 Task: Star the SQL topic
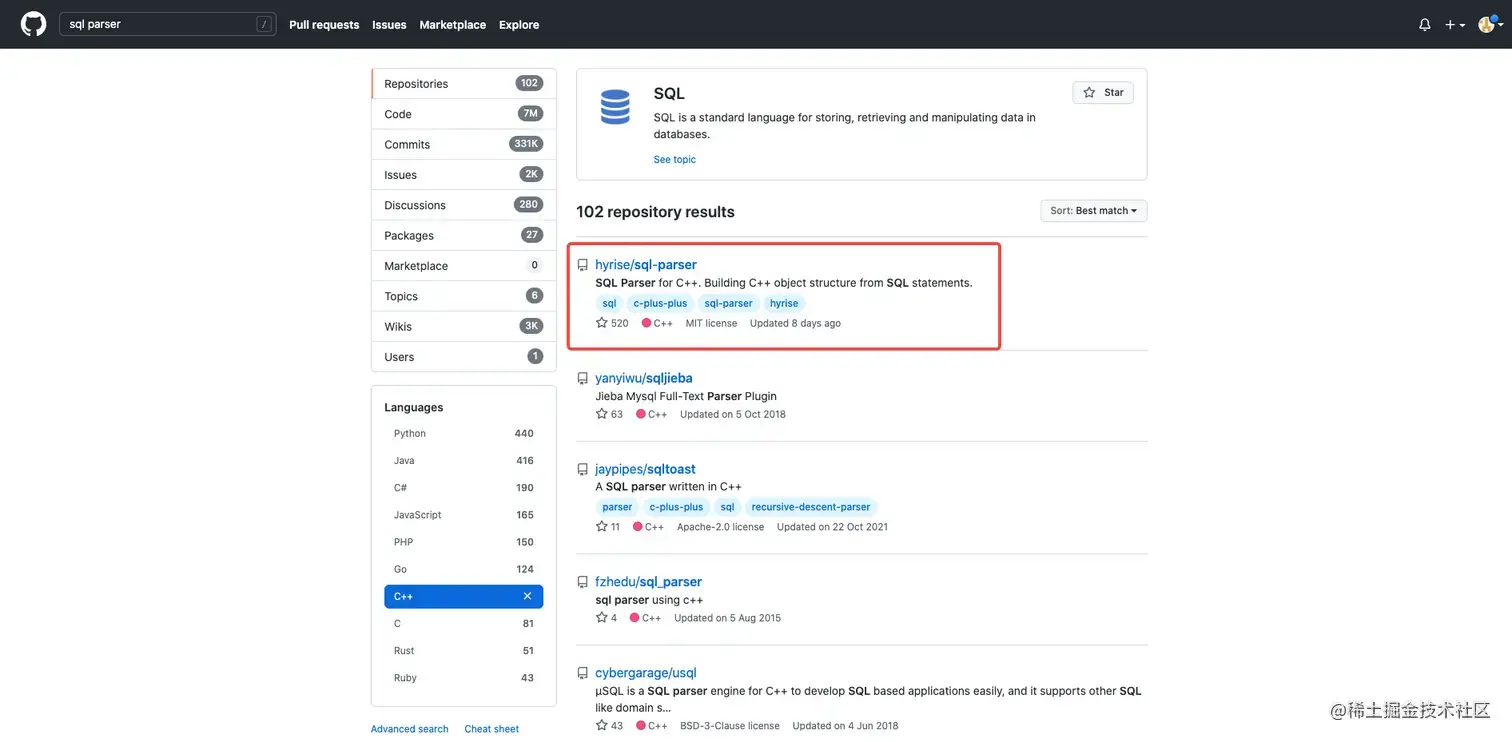coord(1103,92)
